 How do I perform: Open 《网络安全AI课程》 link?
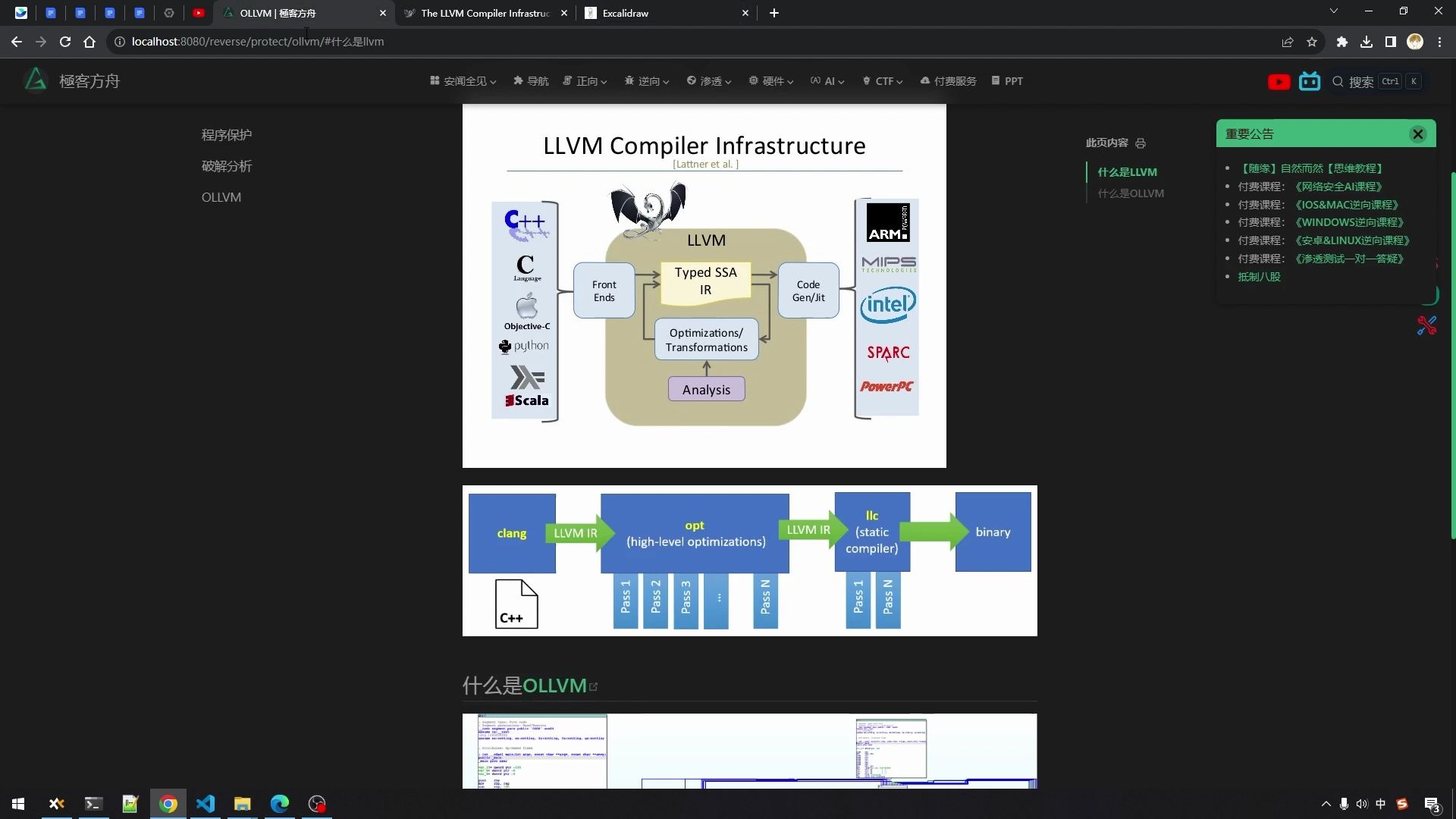coord(1338,187)
